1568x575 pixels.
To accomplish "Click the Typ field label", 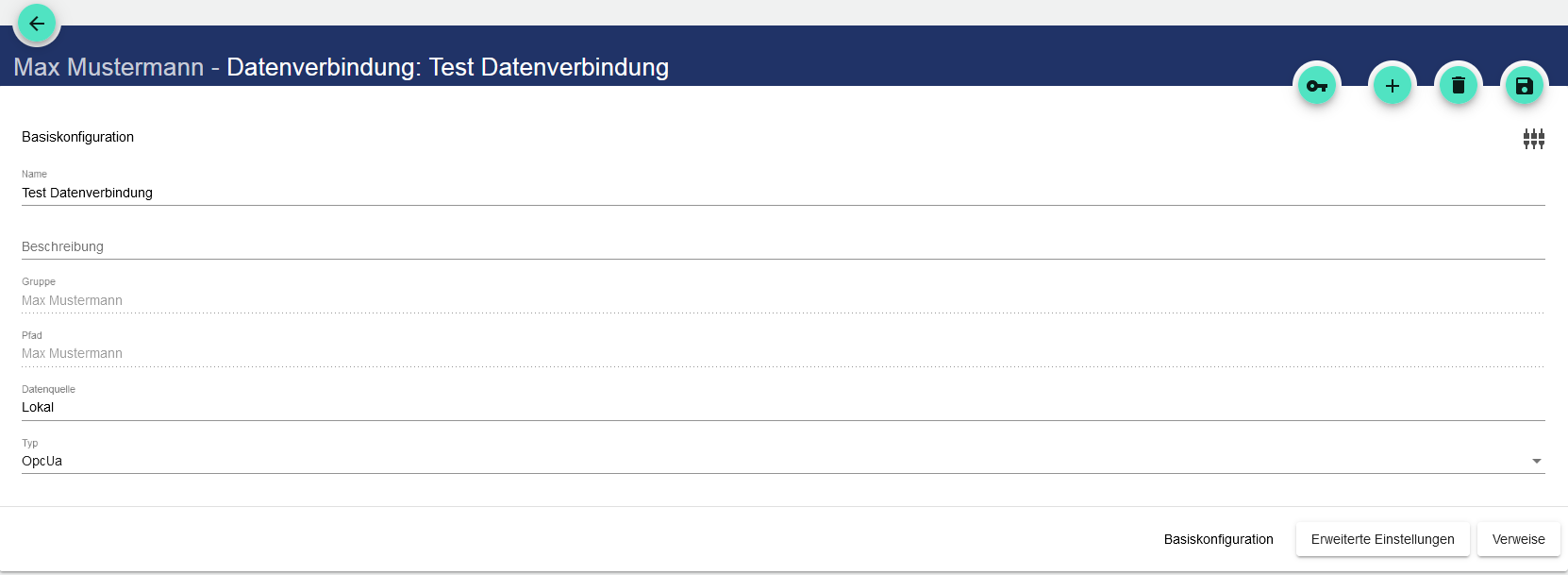I will click(30, 443).
